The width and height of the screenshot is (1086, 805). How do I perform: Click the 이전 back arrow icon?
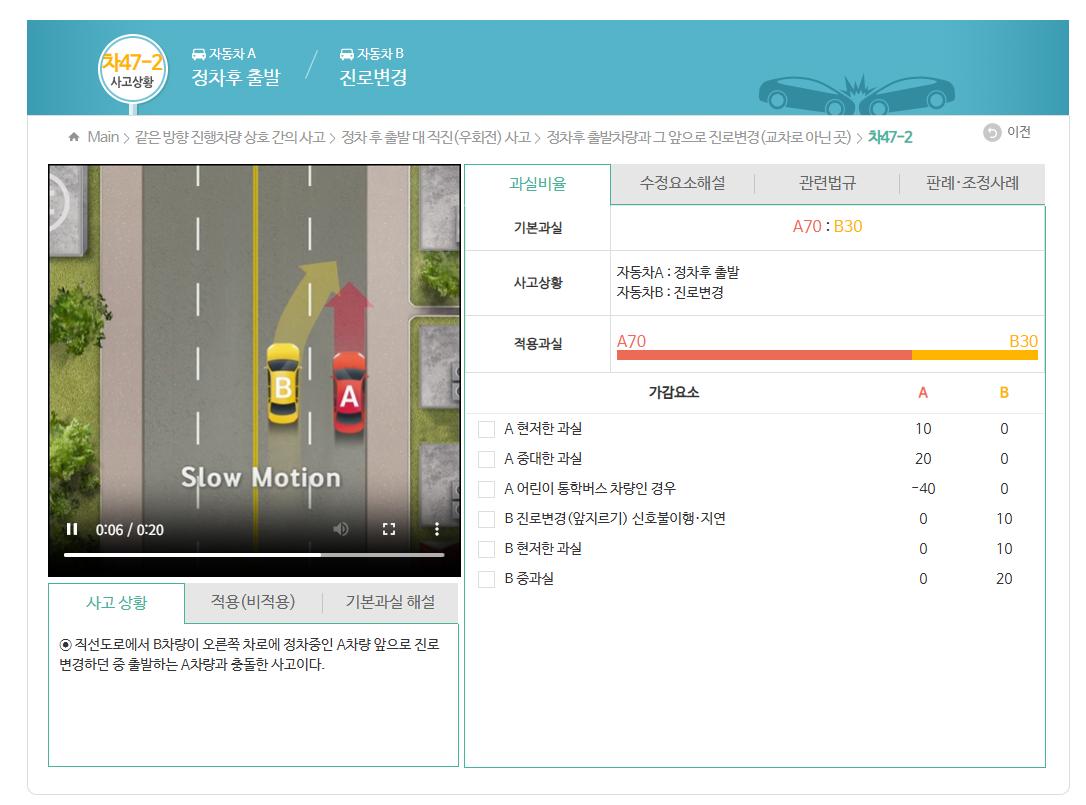[x=992, y=133]
